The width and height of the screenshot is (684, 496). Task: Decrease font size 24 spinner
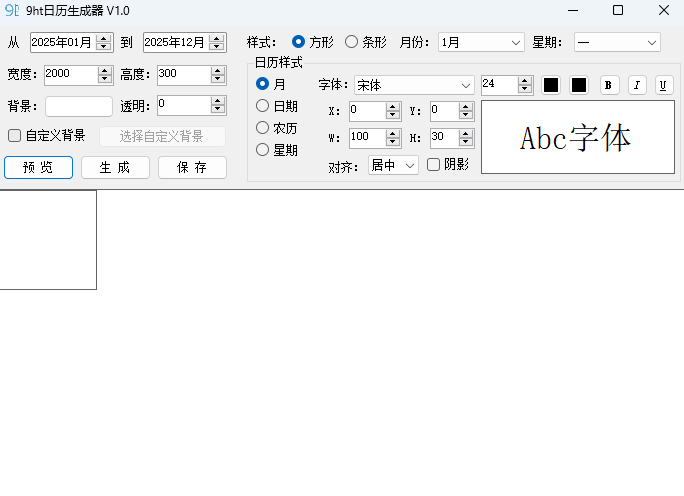[x=525, y=89]
